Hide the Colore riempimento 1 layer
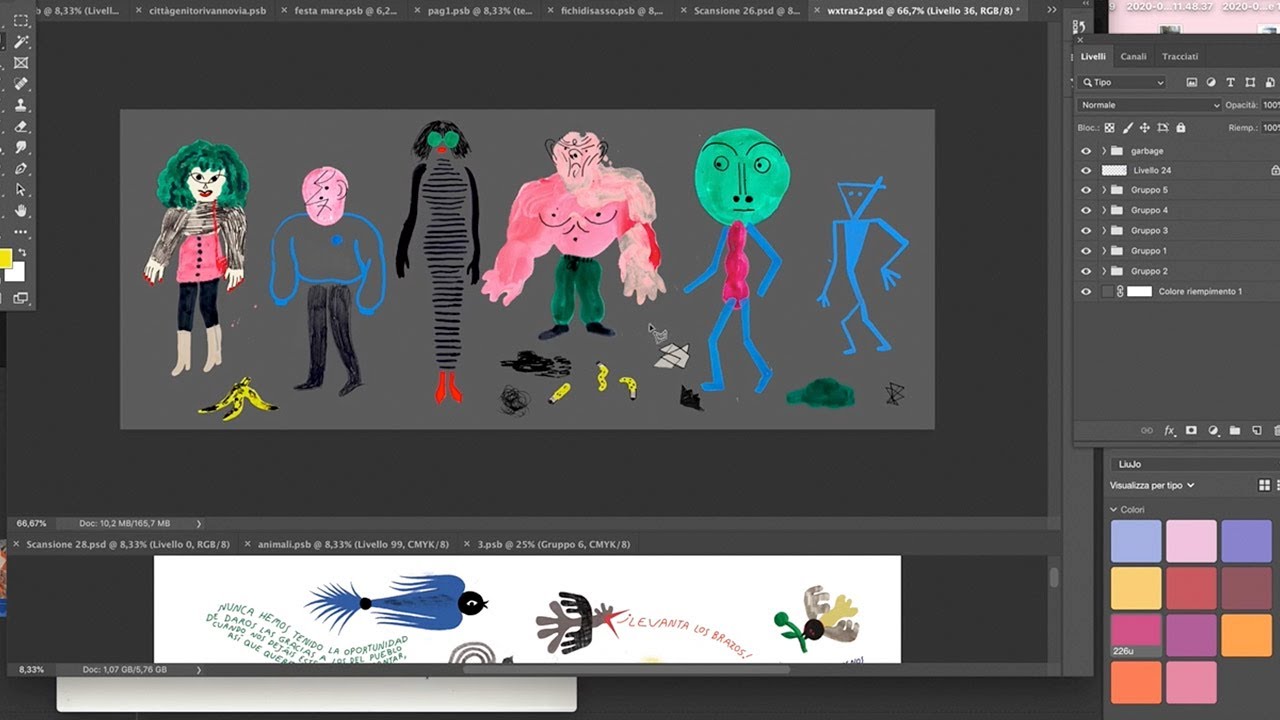 (x=1086, y=292)
